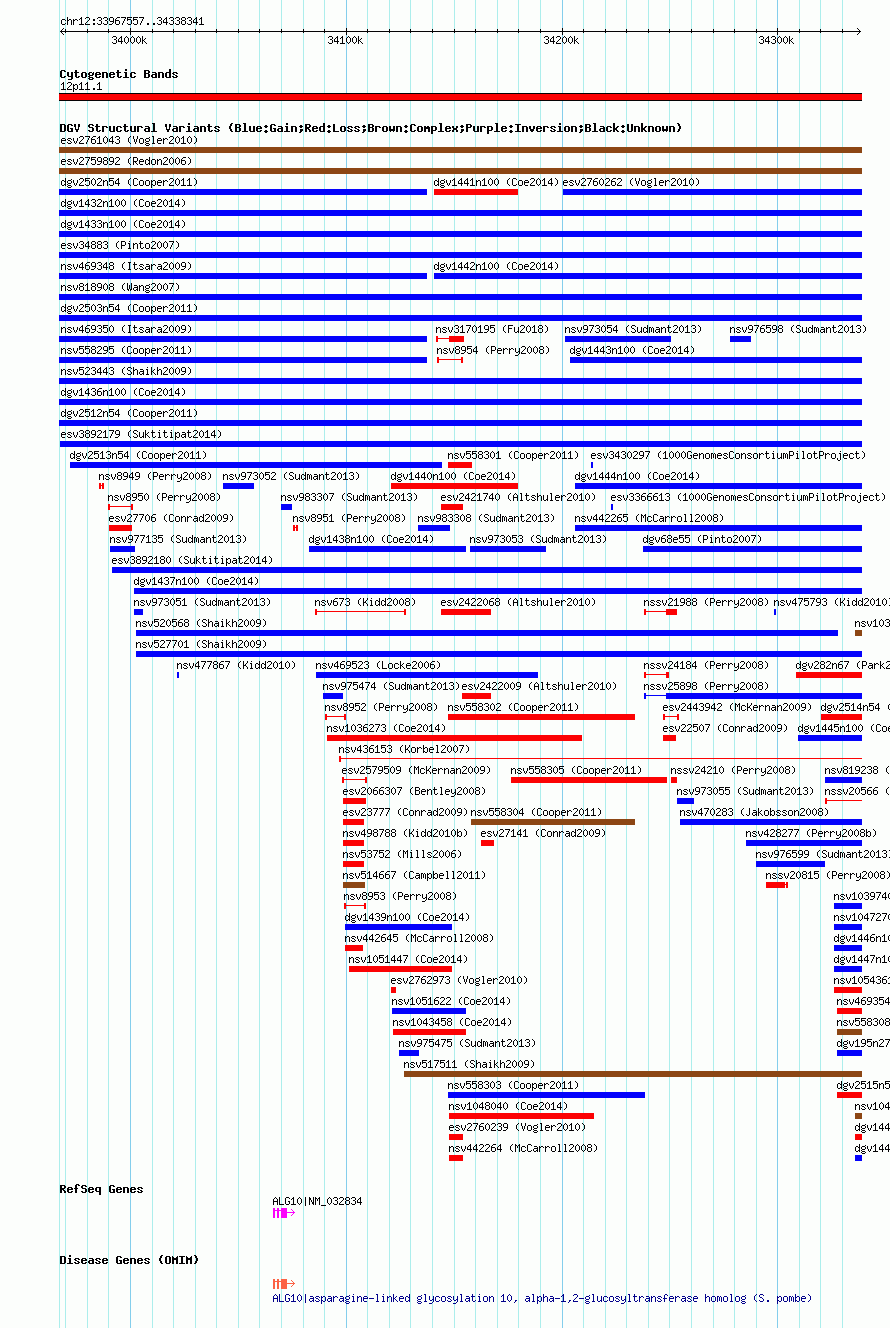Click variant label dgv1433n100 (Coe2014)
Screen dimensions: 890x1328
point(123,224)
